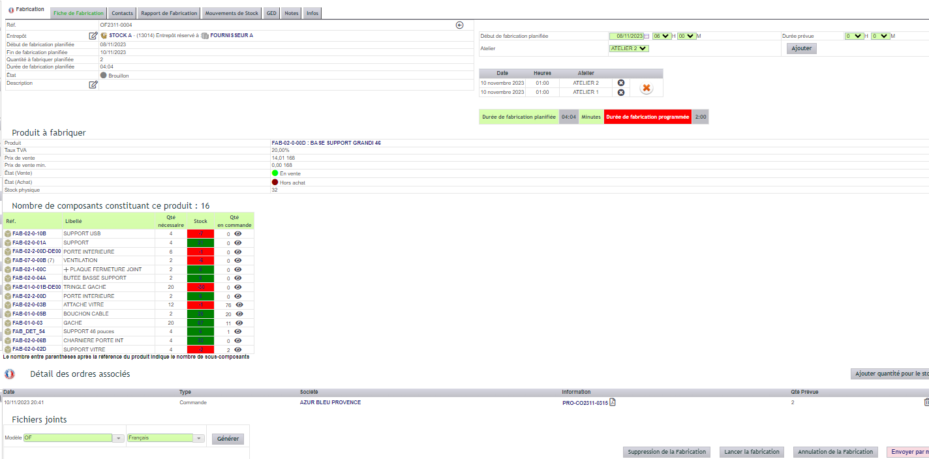Open the Durée prévue minutes dropdown

coord(880,36)
